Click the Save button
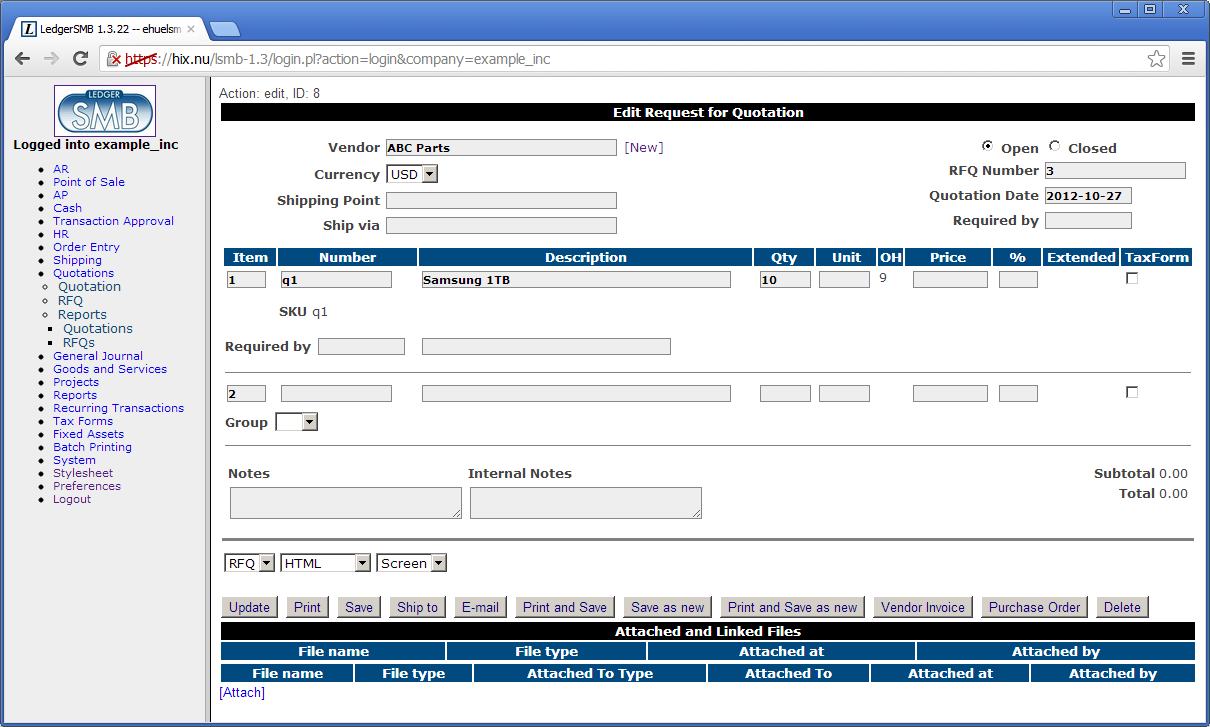The height and width of the screenshot is (727, 1210). click(x=359, y=607)
